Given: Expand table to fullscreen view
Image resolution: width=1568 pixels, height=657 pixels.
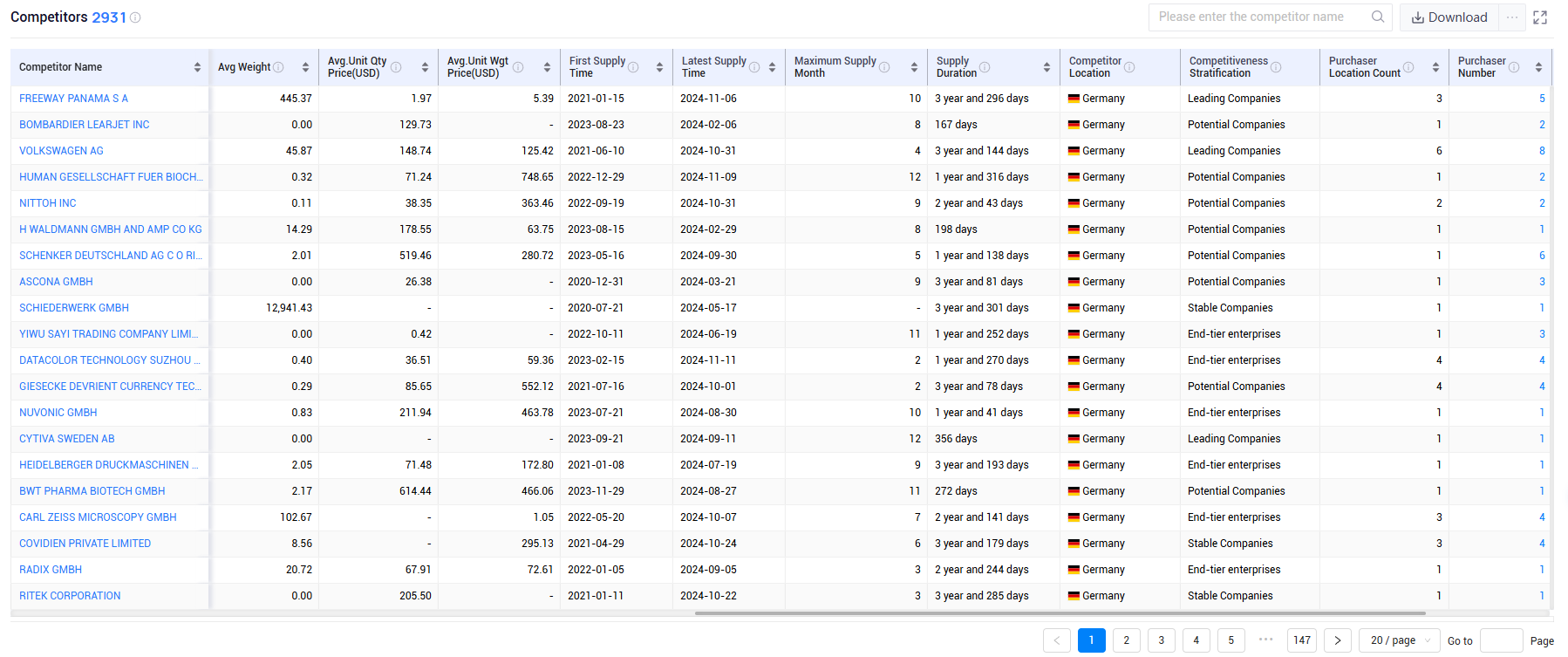Looking at the screenshot, I should pyautogui.click(x=1540, y=17).
